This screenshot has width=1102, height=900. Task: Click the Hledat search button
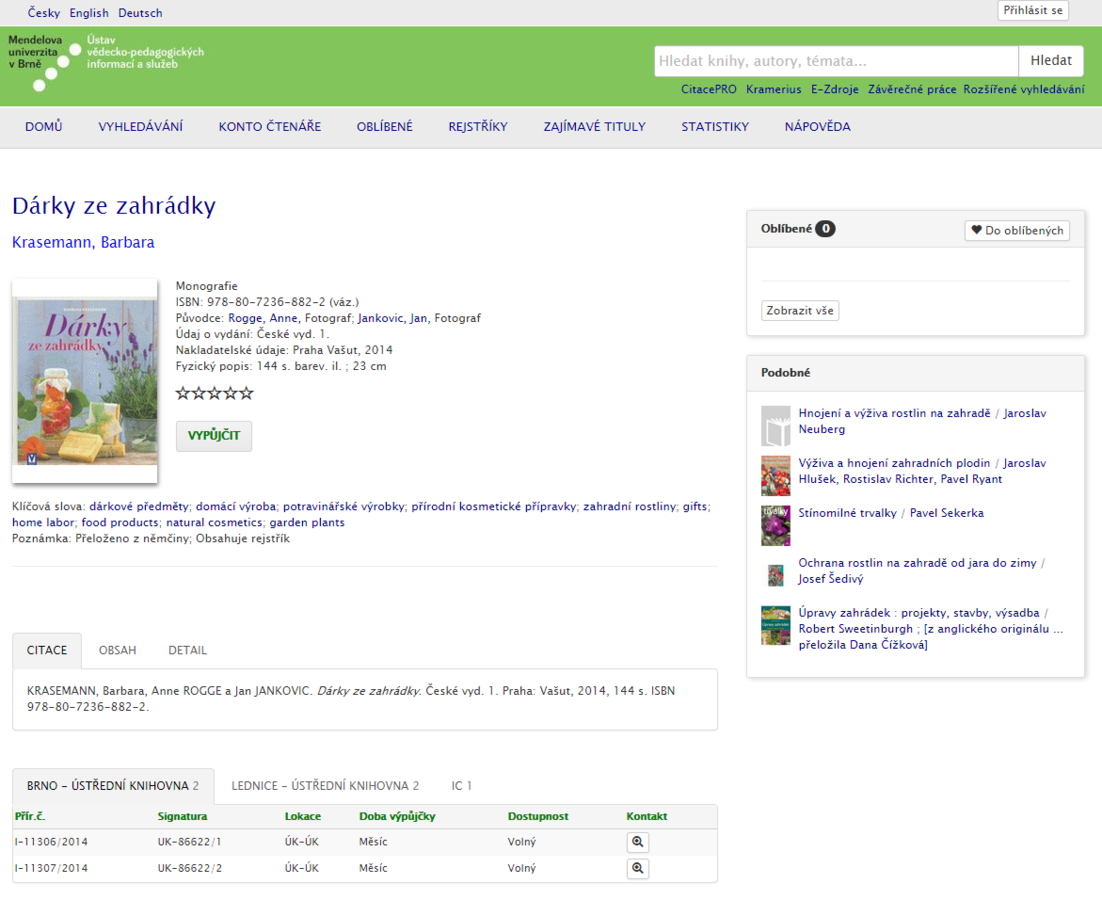[1051, 61]
